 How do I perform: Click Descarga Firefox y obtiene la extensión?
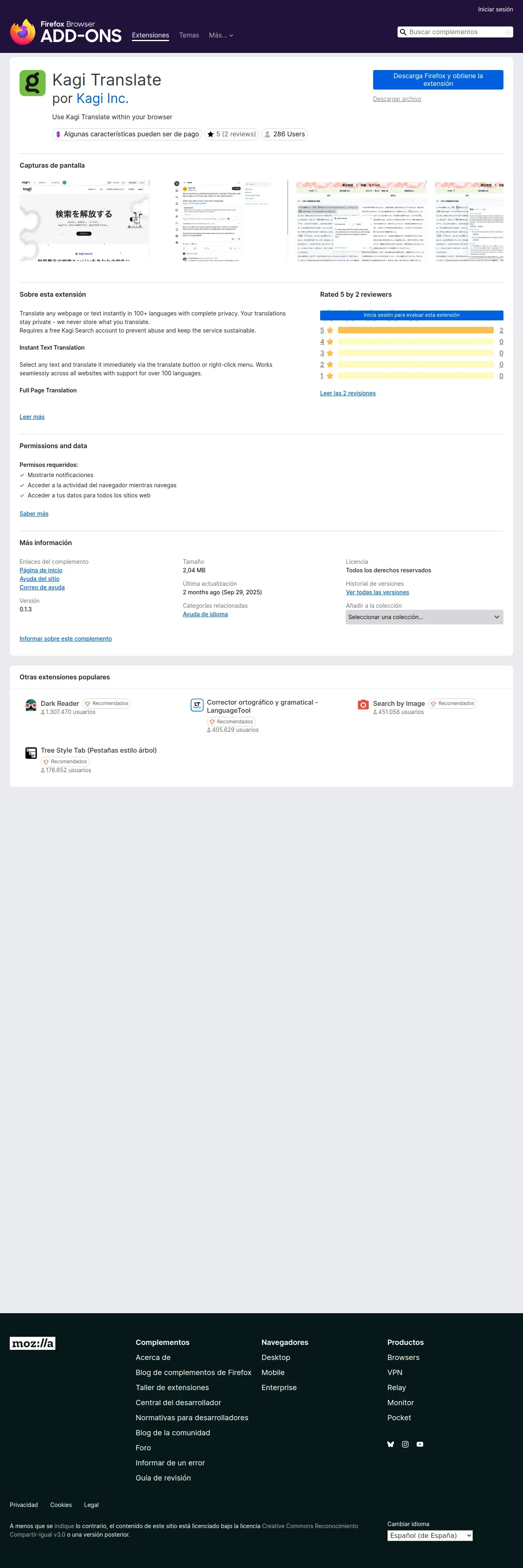(x=438, y=80)
